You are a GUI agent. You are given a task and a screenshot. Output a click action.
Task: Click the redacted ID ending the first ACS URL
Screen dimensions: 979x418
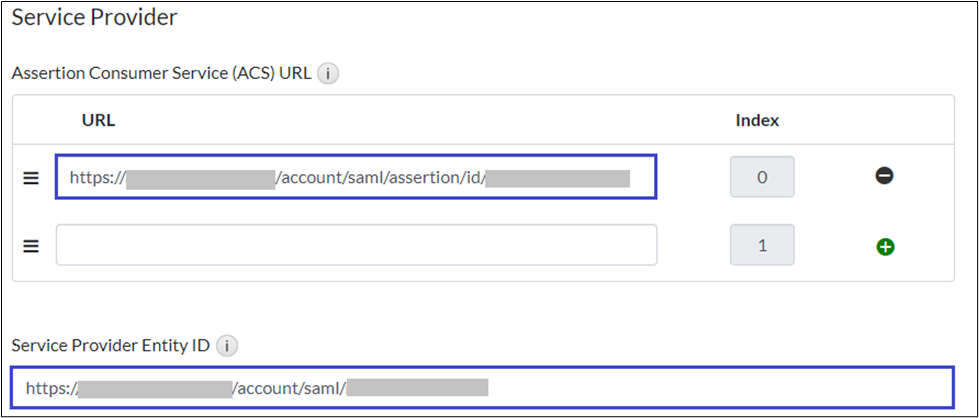(x=558, y=179)
